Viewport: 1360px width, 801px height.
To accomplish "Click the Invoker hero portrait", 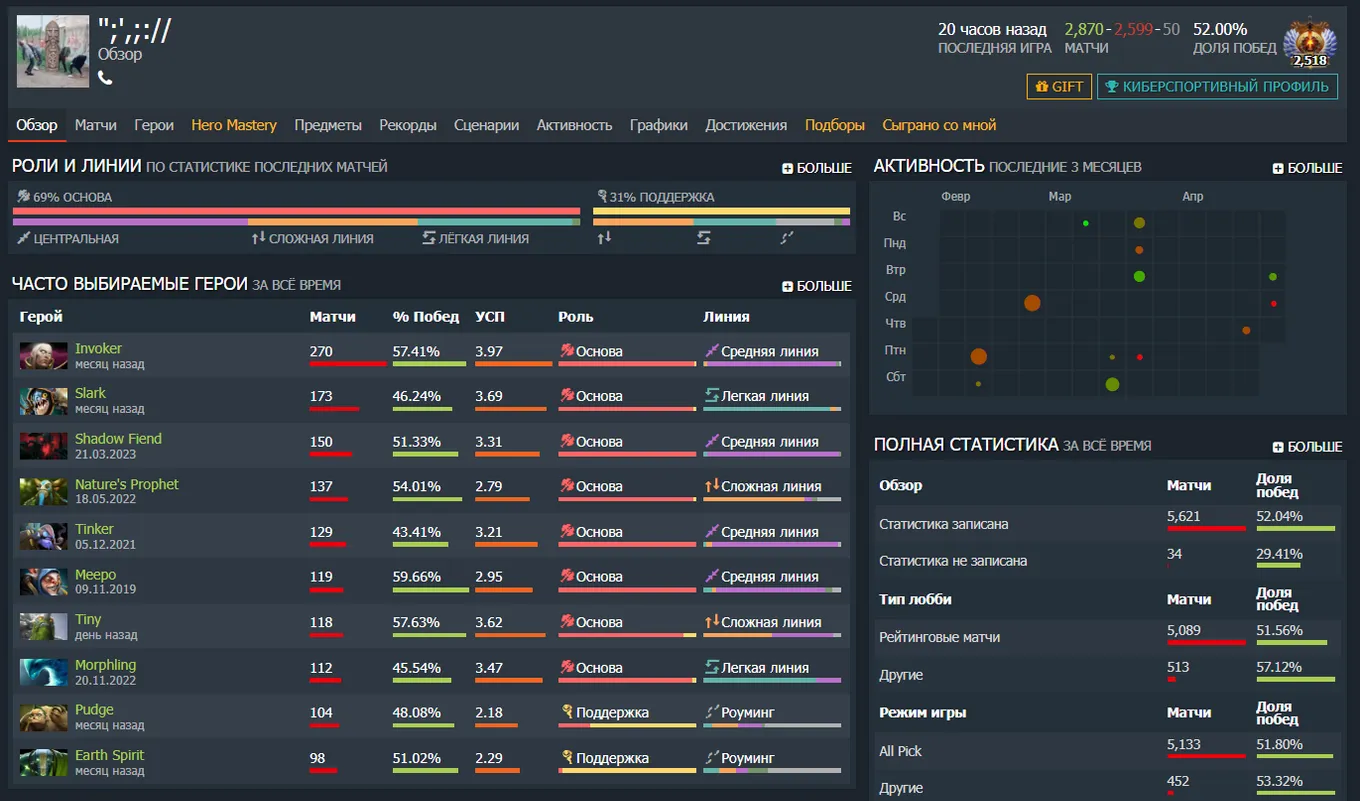I will click(44, 355).
